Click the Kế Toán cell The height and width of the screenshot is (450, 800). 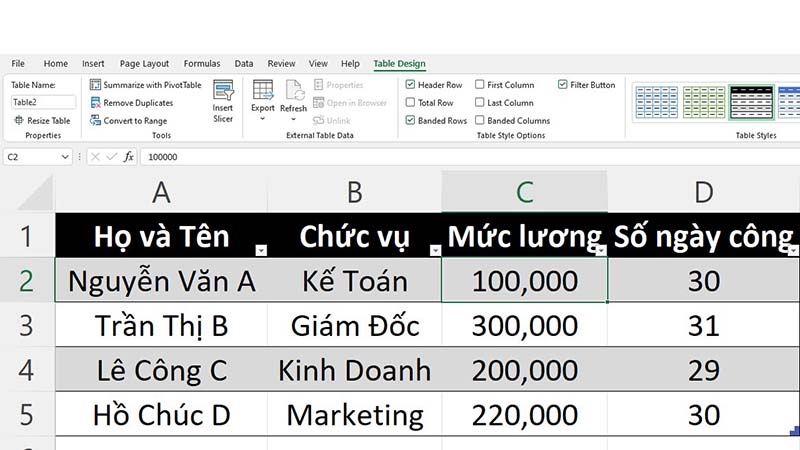pos(355,281)
